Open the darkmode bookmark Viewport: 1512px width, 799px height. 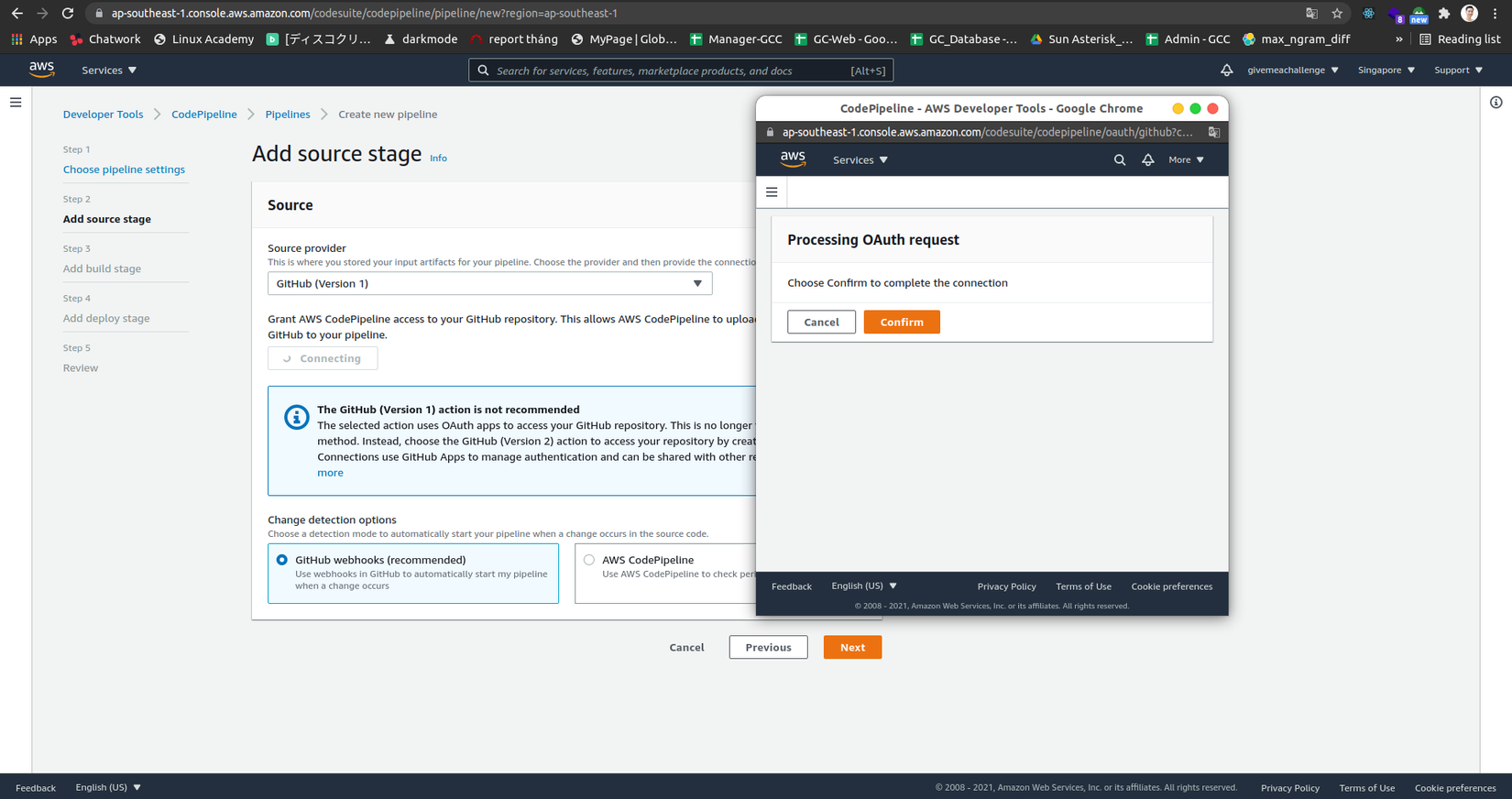pyautogui.click(x=421, y=39)
